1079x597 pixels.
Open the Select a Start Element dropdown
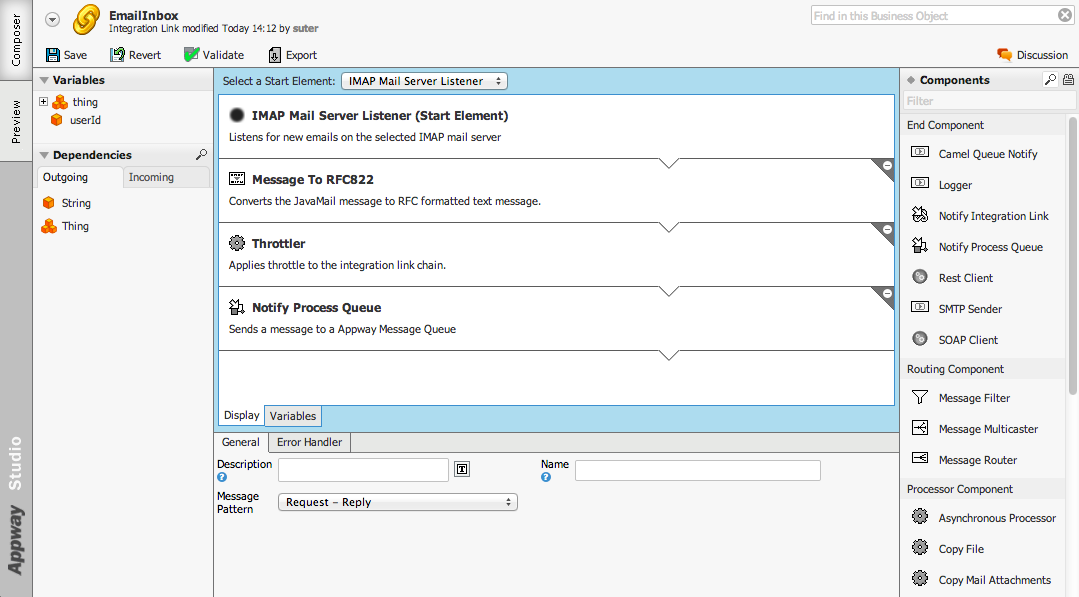[424, 81]
